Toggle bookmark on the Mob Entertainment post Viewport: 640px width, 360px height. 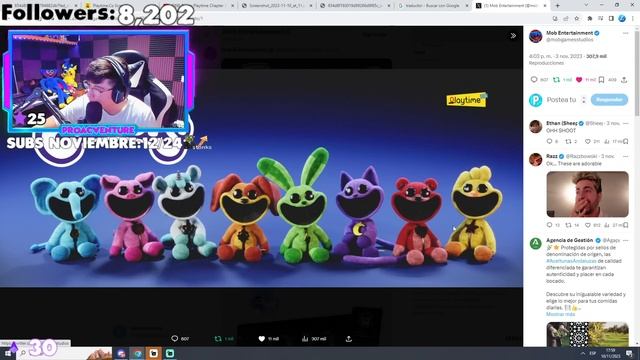601,80
